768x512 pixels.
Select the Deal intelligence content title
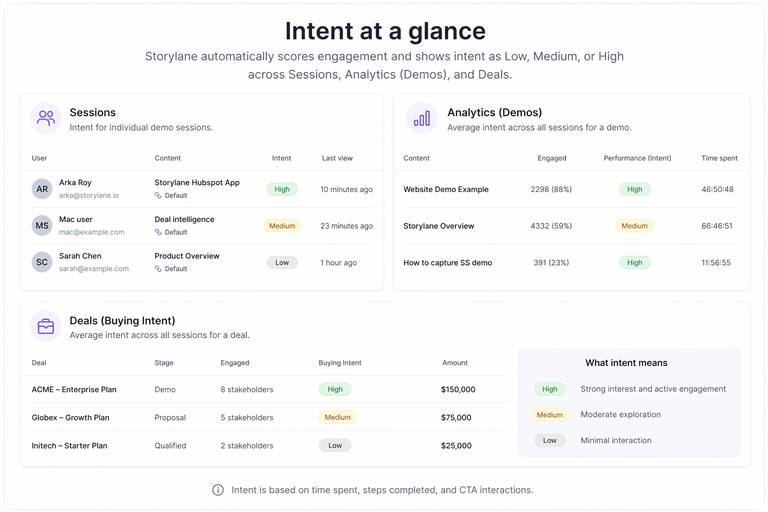point(185,219)
